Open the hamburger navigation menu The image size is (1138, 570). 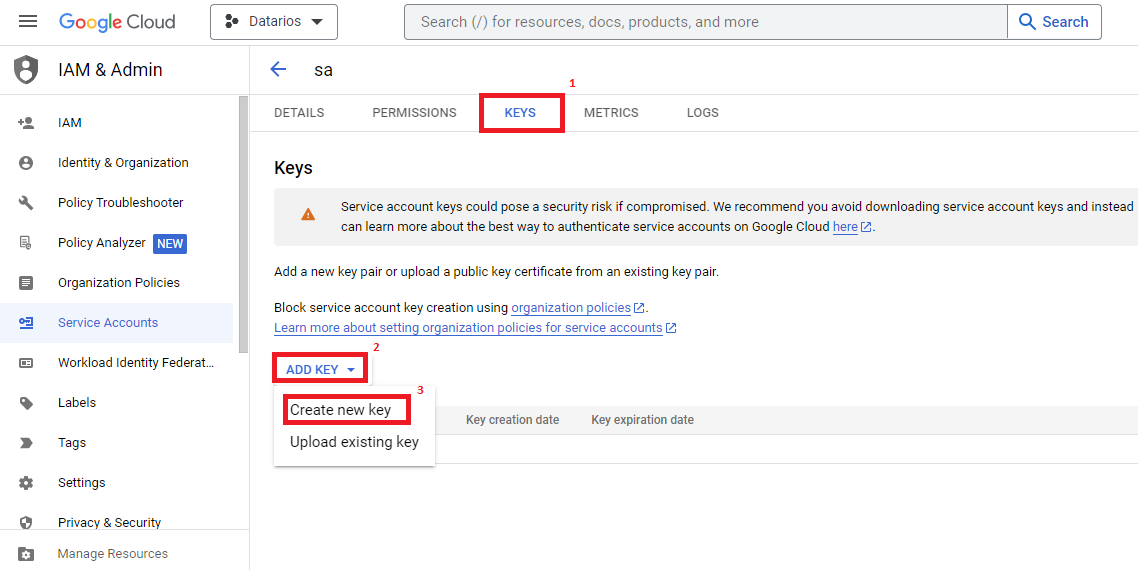tap(28, 22)
